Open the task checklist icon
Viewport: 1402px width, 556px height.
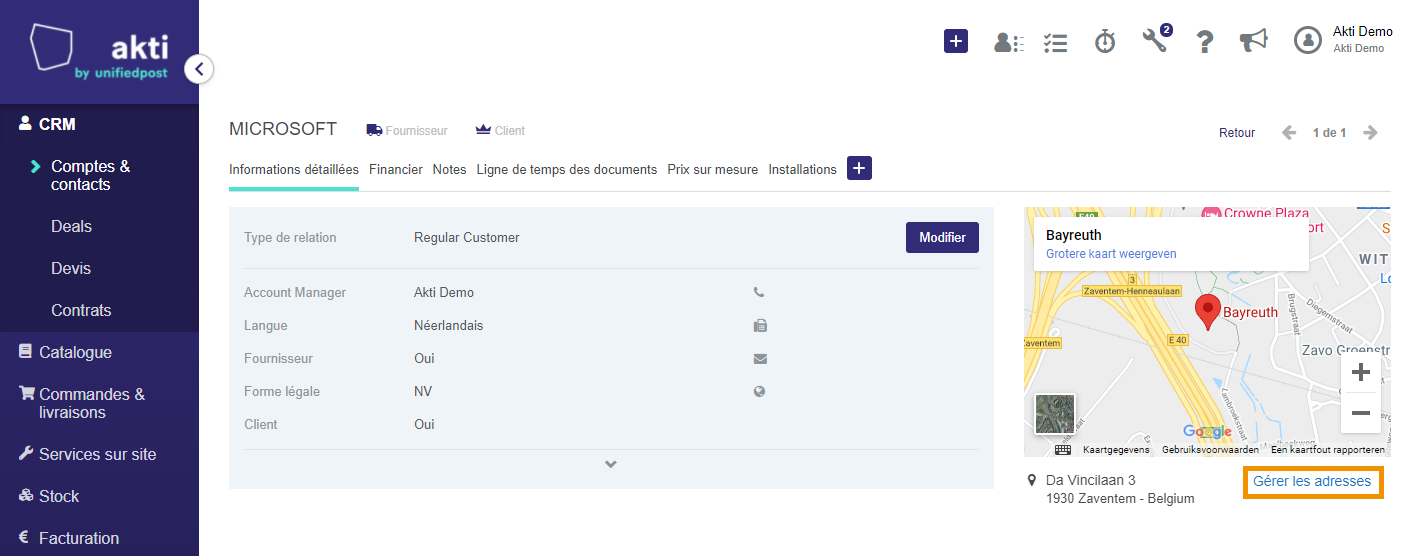tap(1055, 42)
